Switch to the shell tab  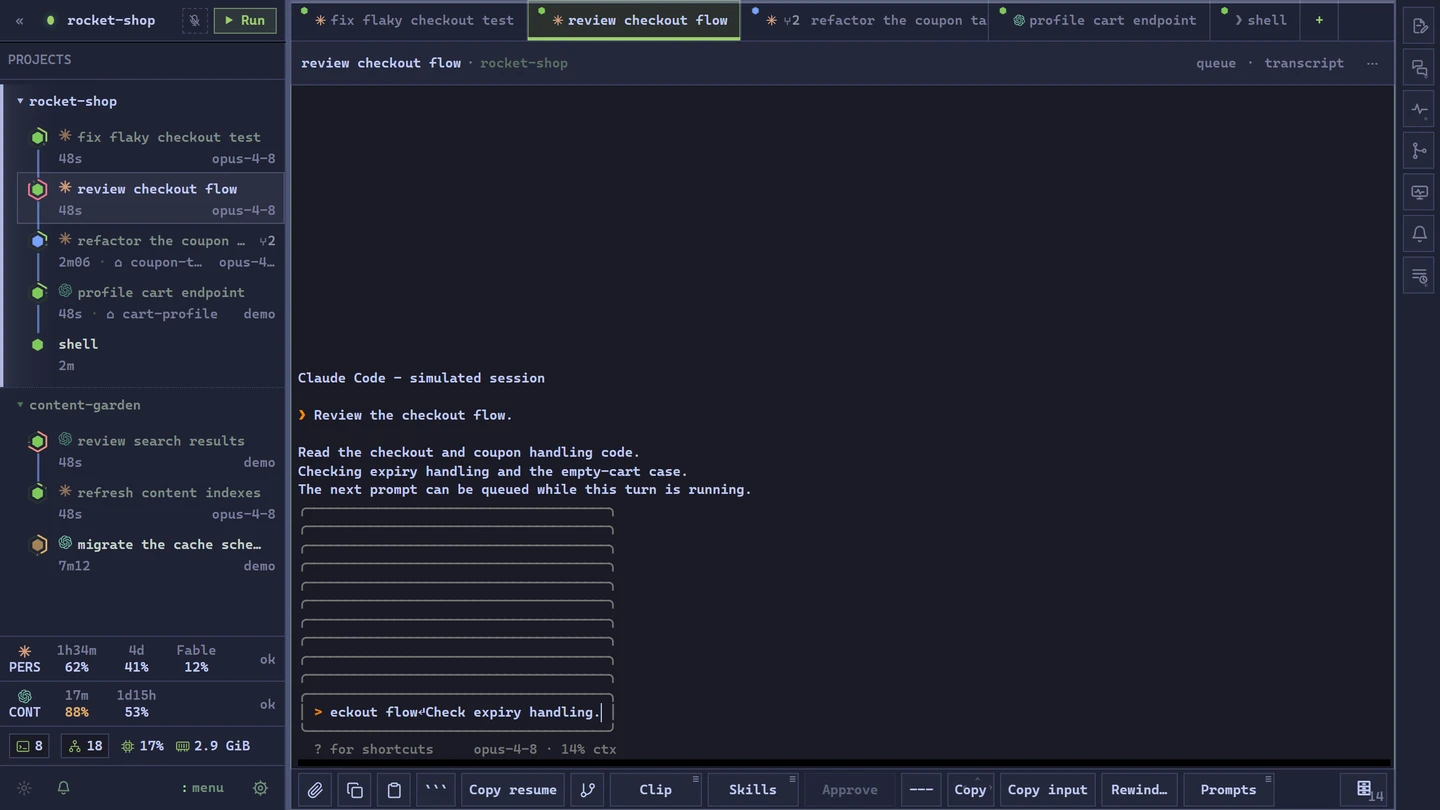[x=1254, y=20]
